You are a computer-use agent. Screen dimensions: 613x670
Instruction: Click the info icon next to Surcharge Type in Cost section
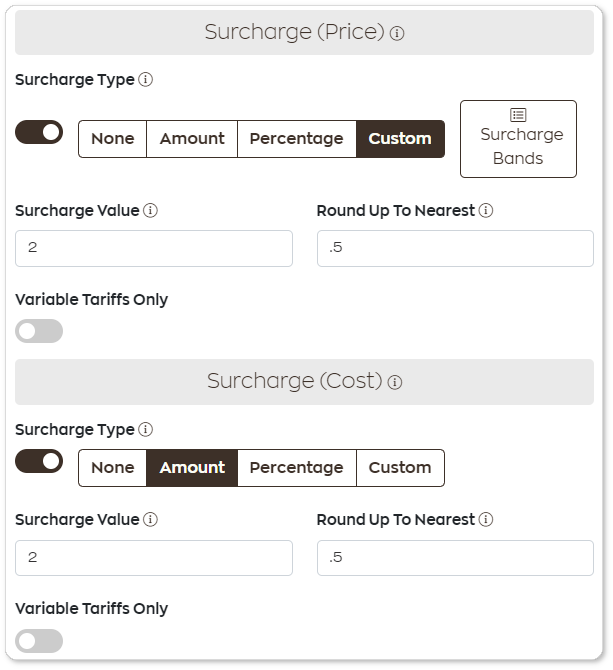pyautogui.click(x=145, y=429)
